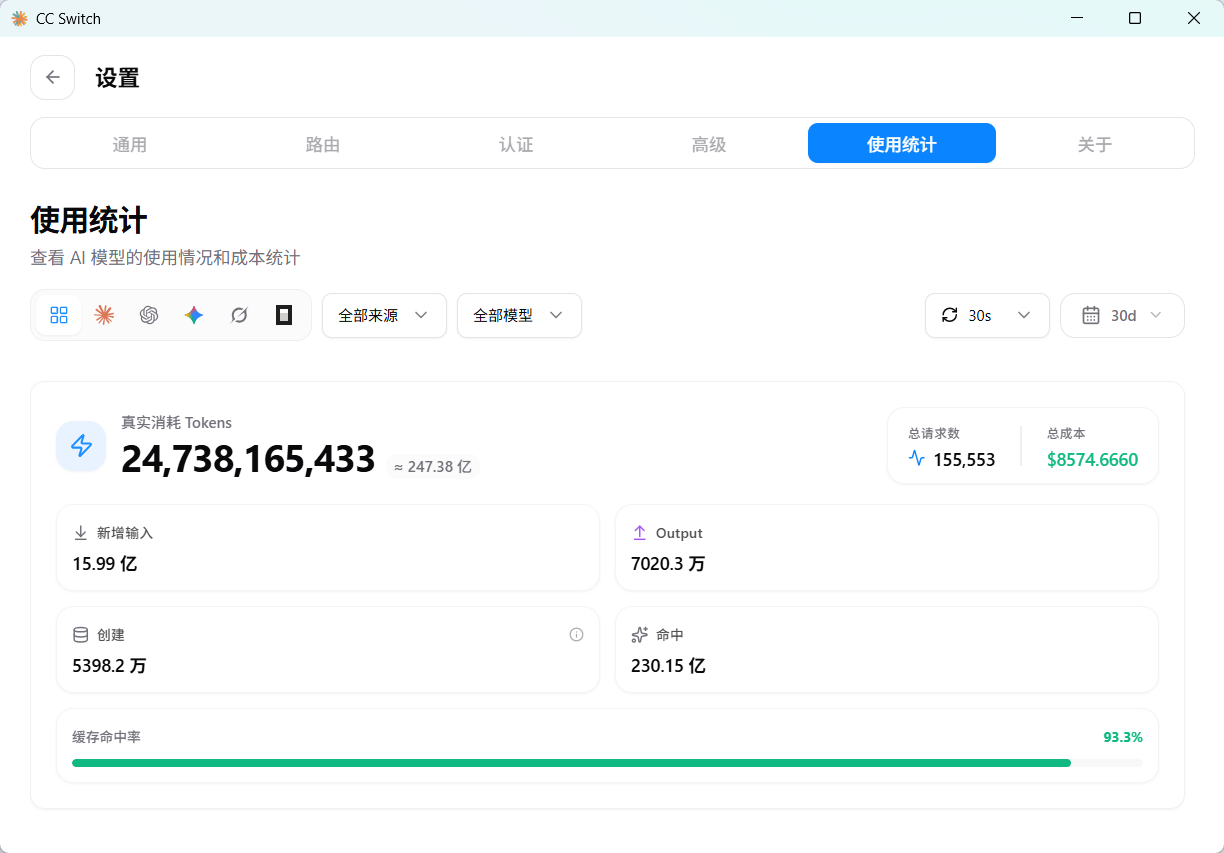Filter usage by the Gemini icon
1224x853 pixels.
pyautogui.click(x=194, y=315)
